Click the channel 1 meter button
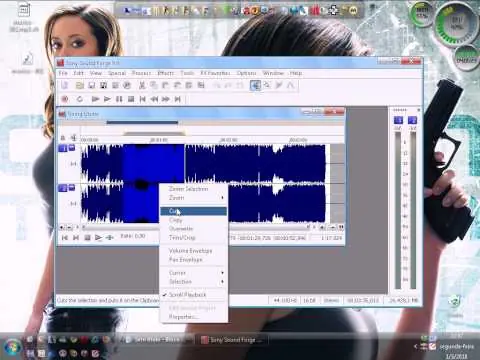Screen dimensions: 480x360 coord(398,120)
